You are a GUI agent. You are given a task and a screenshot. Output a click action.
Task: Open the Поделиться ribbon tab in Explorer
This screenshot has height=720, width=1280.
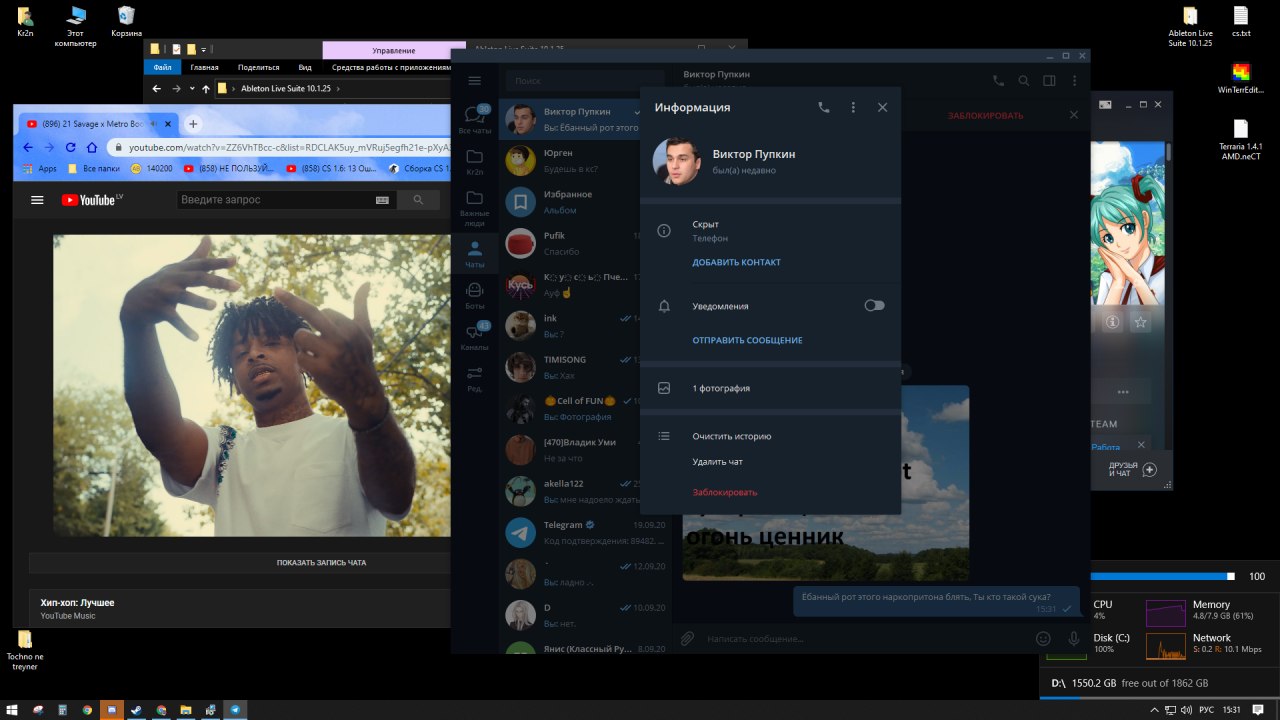(258, 67)
